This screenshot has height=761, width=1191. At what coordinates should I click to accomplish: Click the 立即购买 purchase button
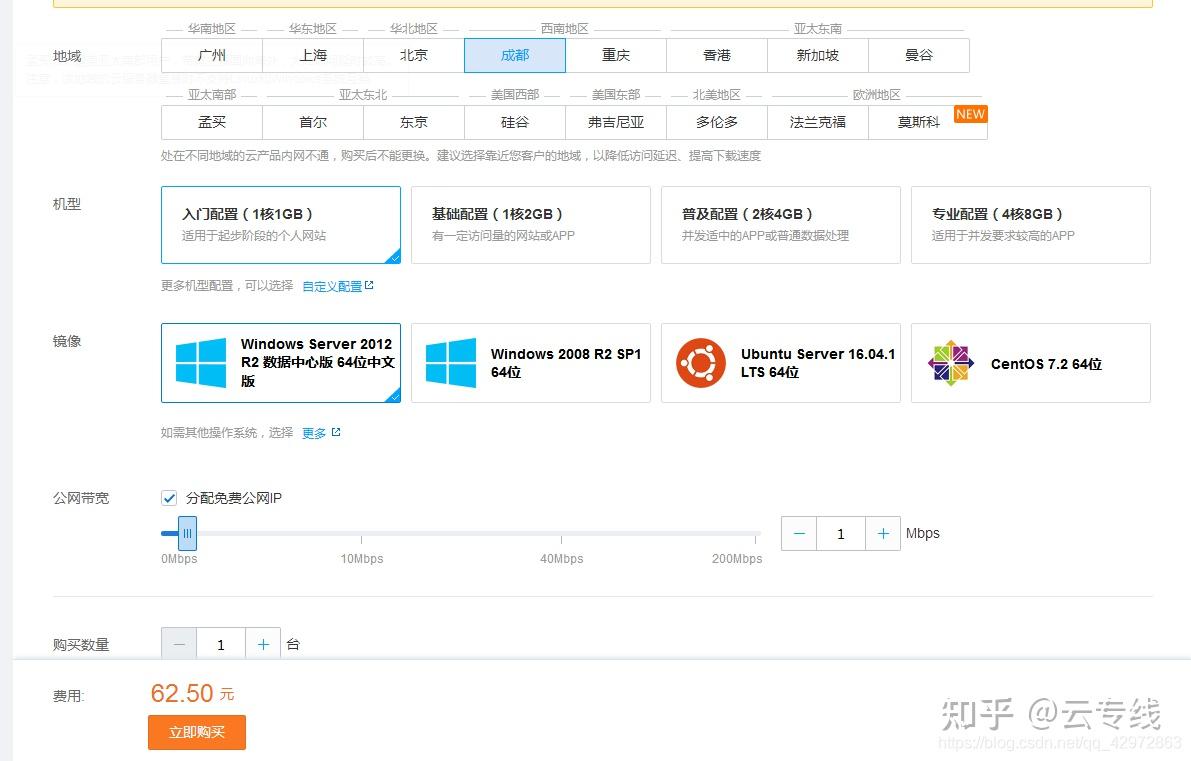(196, 732)
